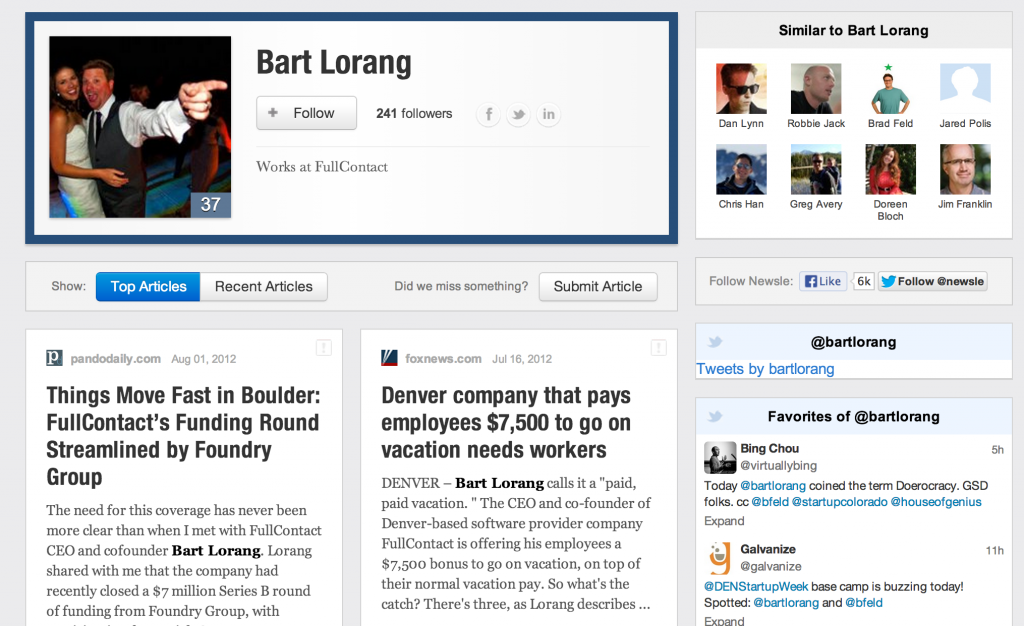
Task: Click the Aug 01, 2012 article date
Action: (204, 359)
